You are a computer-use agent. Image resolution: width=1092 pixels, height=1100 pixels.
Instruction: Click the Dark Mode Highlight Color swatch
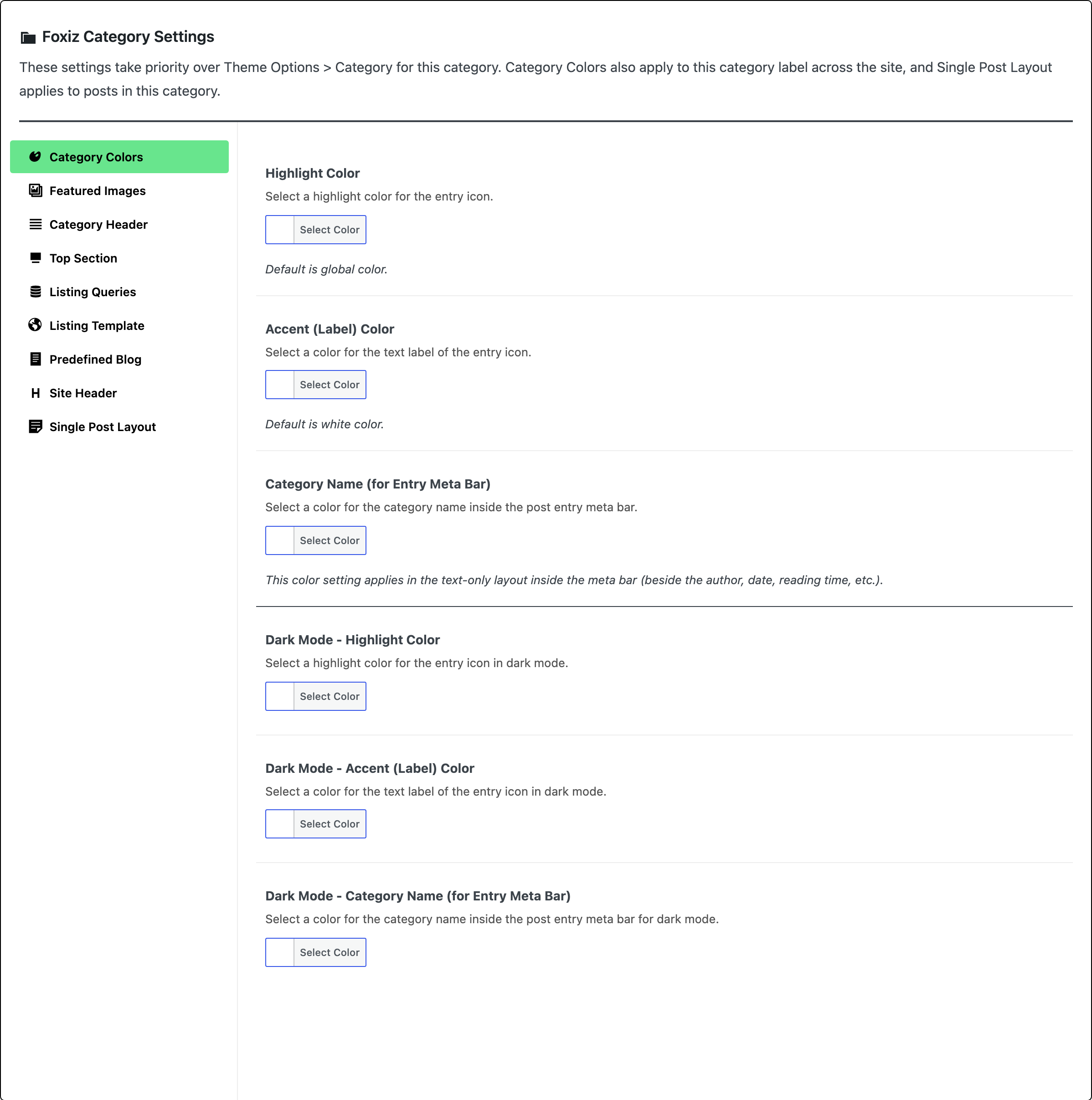click(x=280, y=696)
